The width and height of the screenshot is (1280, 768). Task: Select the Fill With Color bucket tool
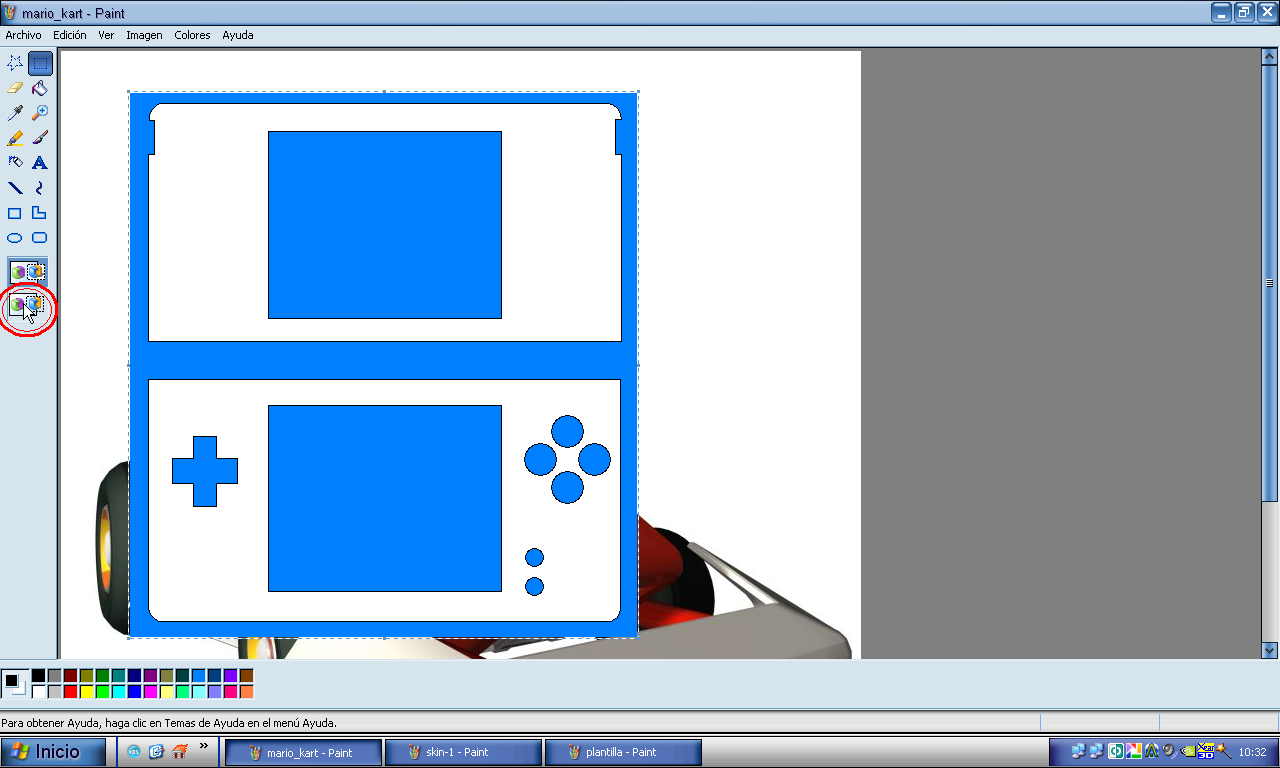tap(40, 88)
